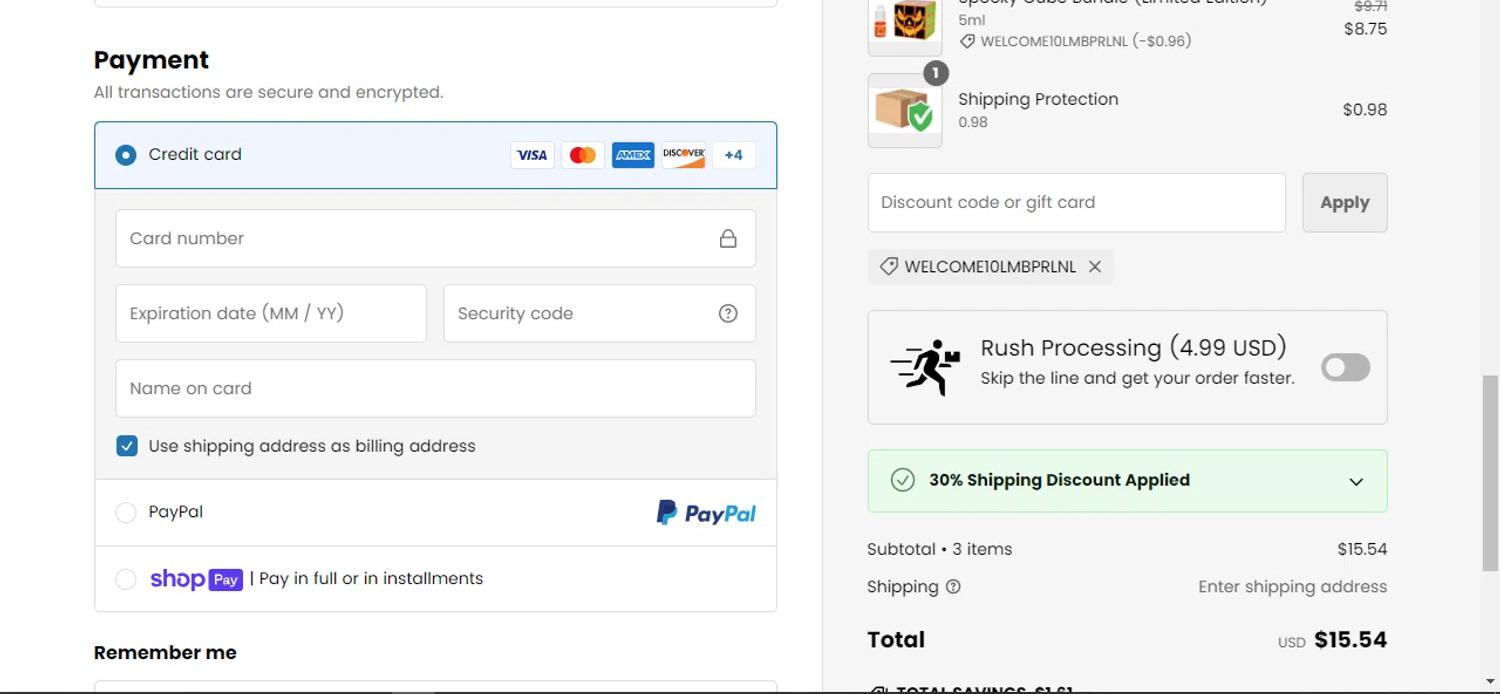Viewport: 1500px width, 694px height.
Task: Click the running courier Rush Processing icon
Action: coord(925,367)
